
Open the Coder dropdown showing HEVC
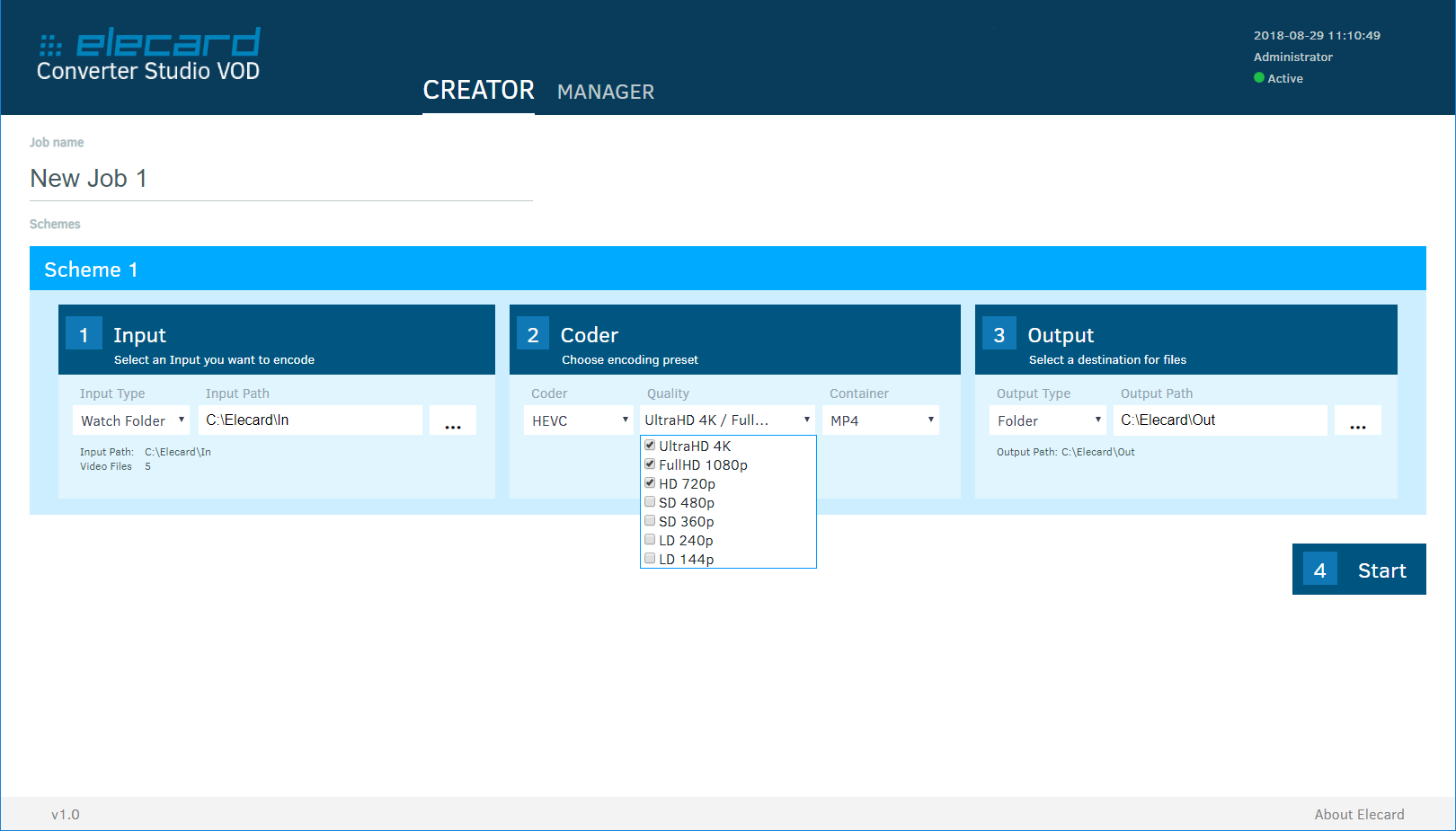click(578, 420)
